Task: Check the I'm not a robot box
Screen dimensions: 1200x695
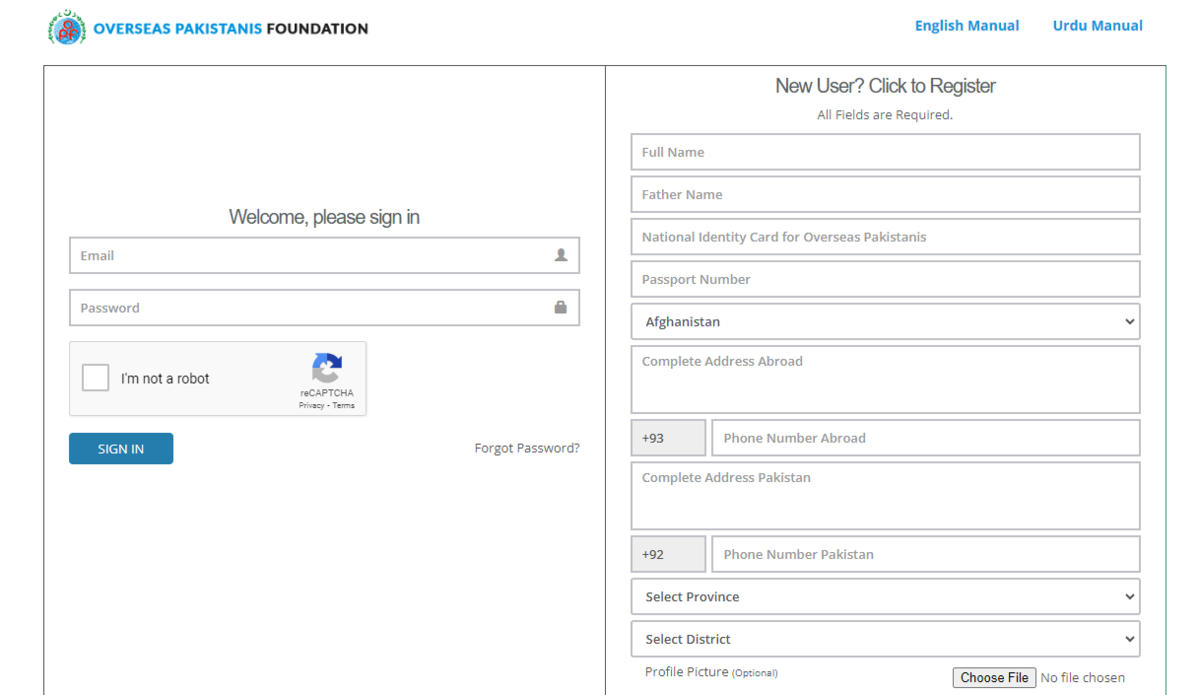Action: (96, 378)
